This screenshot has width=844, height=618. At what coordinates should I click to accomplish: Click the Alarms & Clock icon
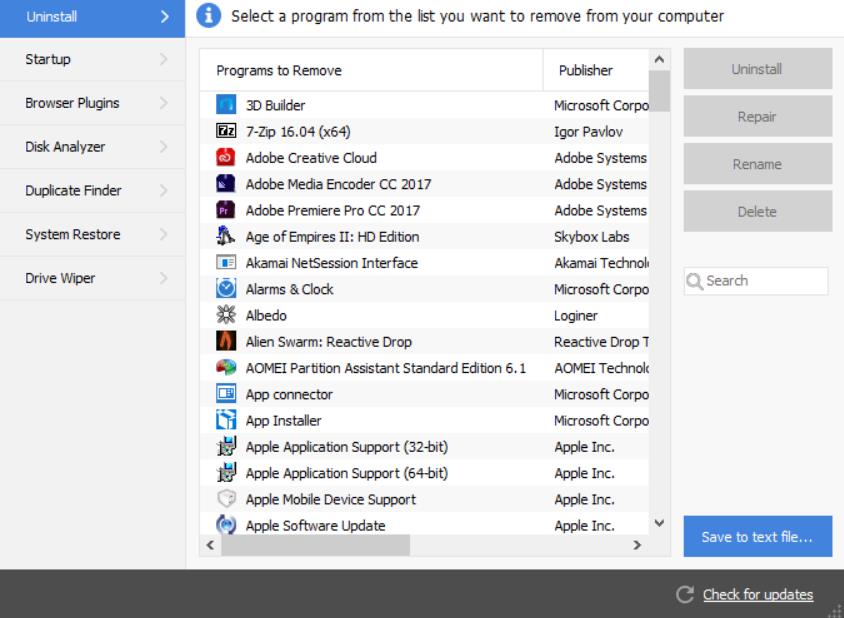click(224, 287)
